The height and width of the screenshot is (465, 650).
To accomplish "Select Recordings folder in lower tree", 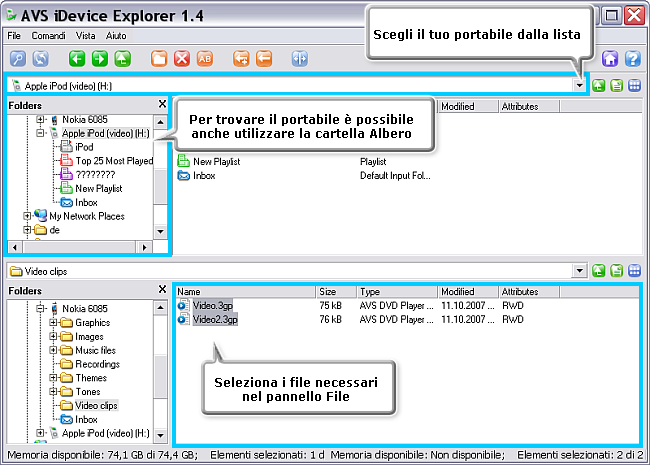I will (x=97, y=364).
